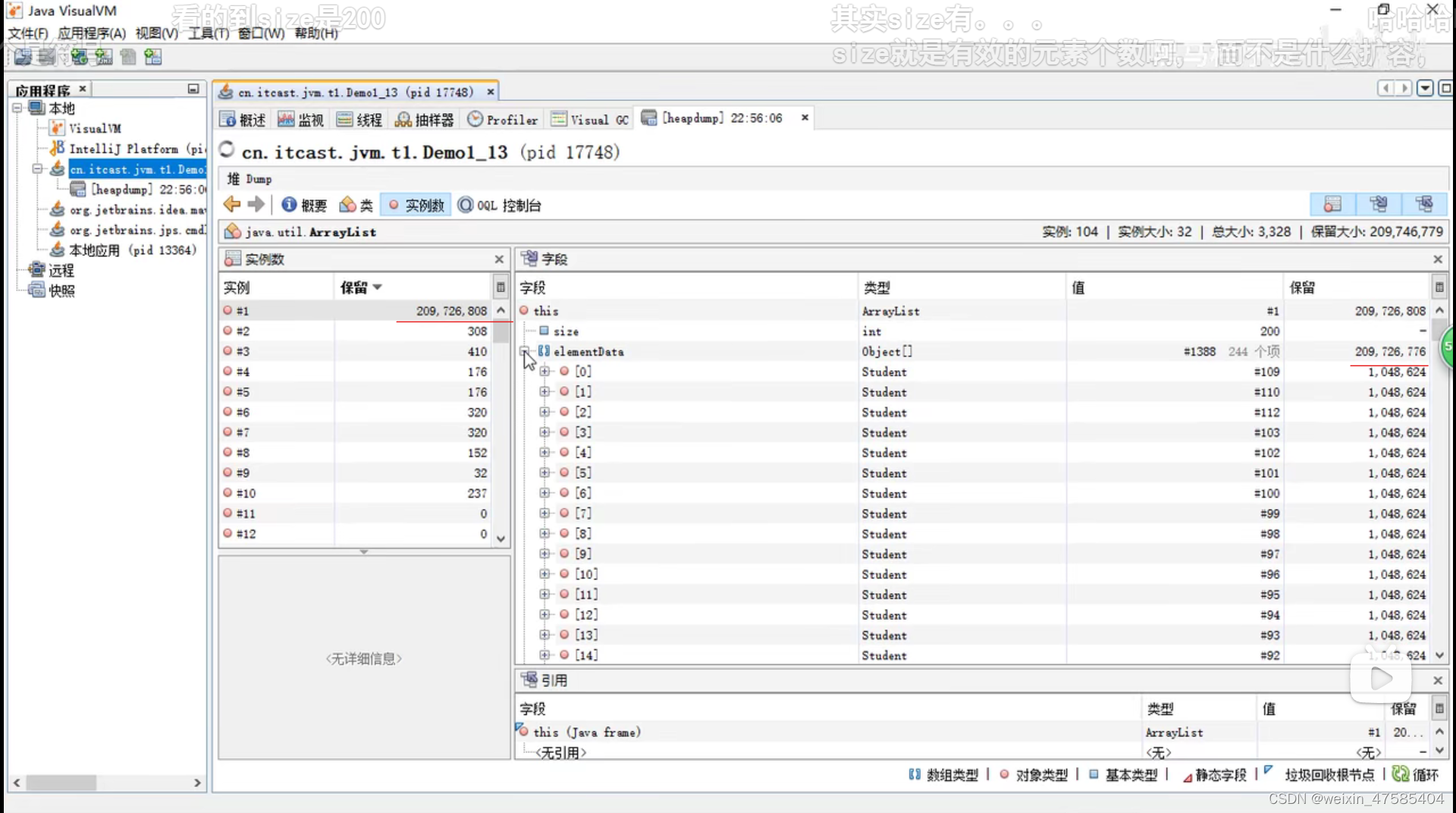Open the 帮助(H) menu

pyautogui.click(x=316, y=33)
